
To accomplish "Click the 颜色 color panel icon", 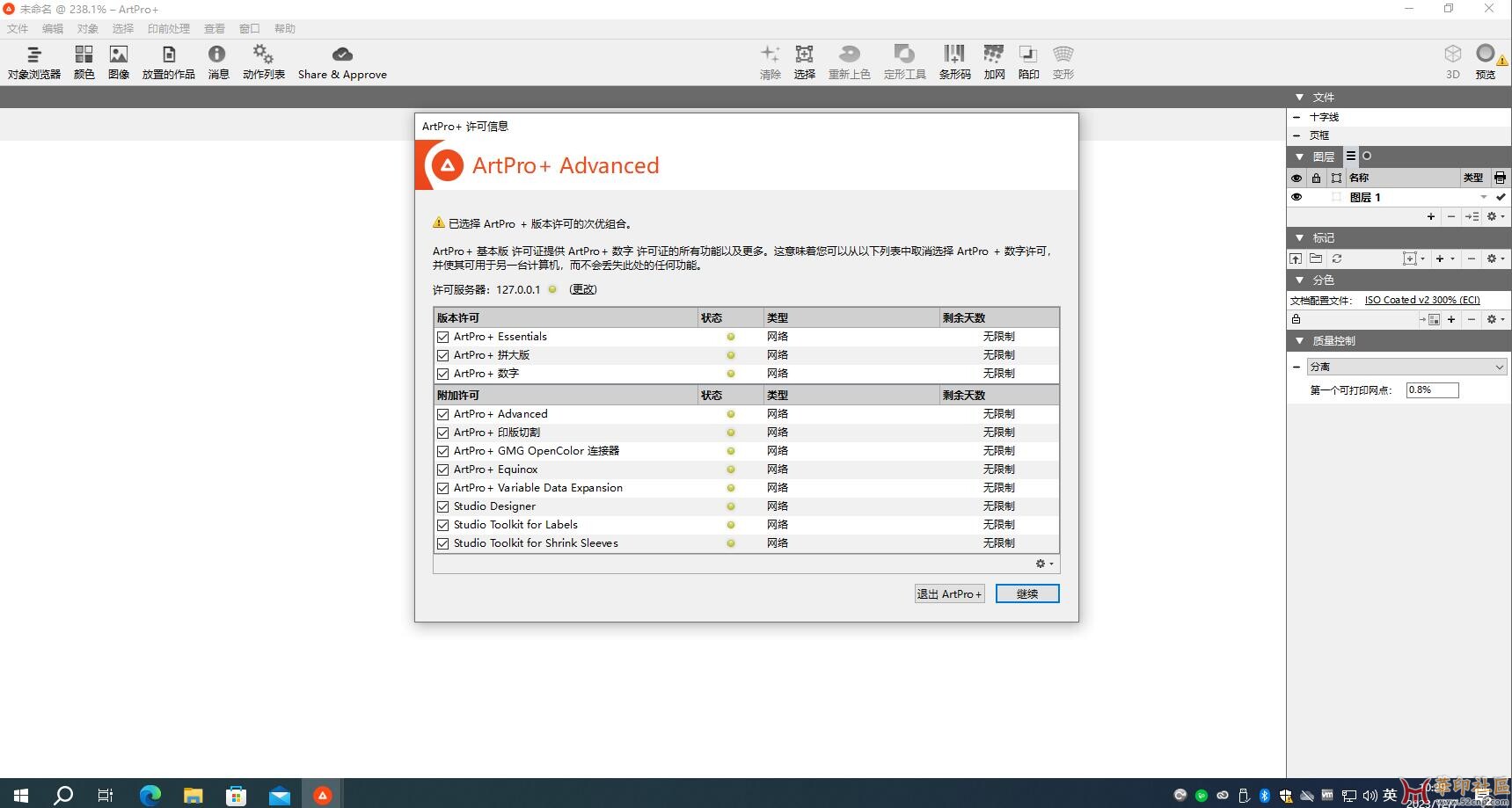I will pos(84,62).
